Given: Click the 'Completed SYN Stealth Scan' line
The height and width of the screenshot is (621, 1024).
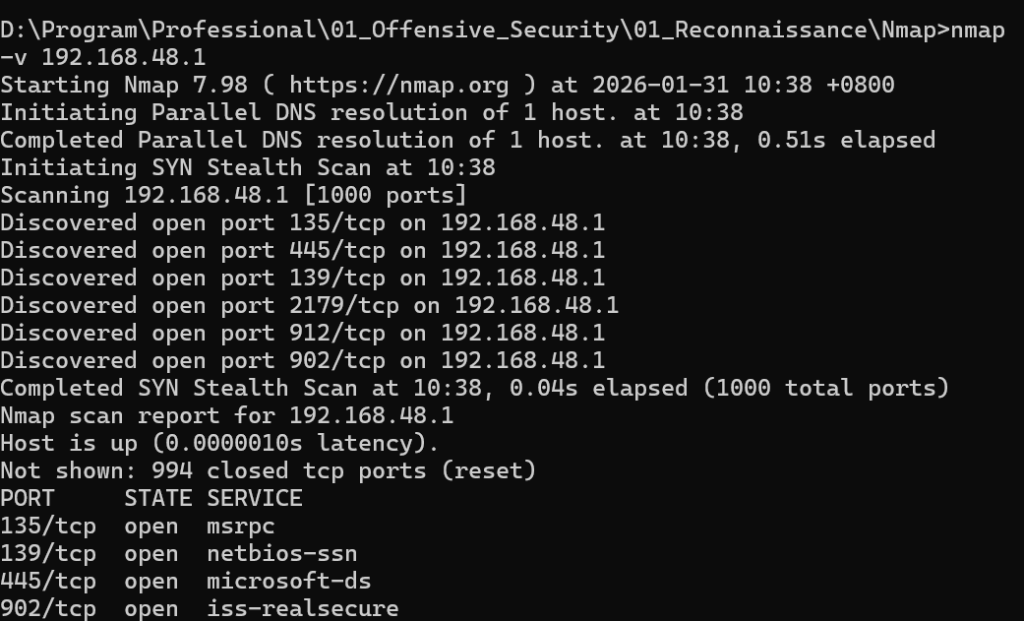Looking at the screenshot, I should click(x=474, y=387).
